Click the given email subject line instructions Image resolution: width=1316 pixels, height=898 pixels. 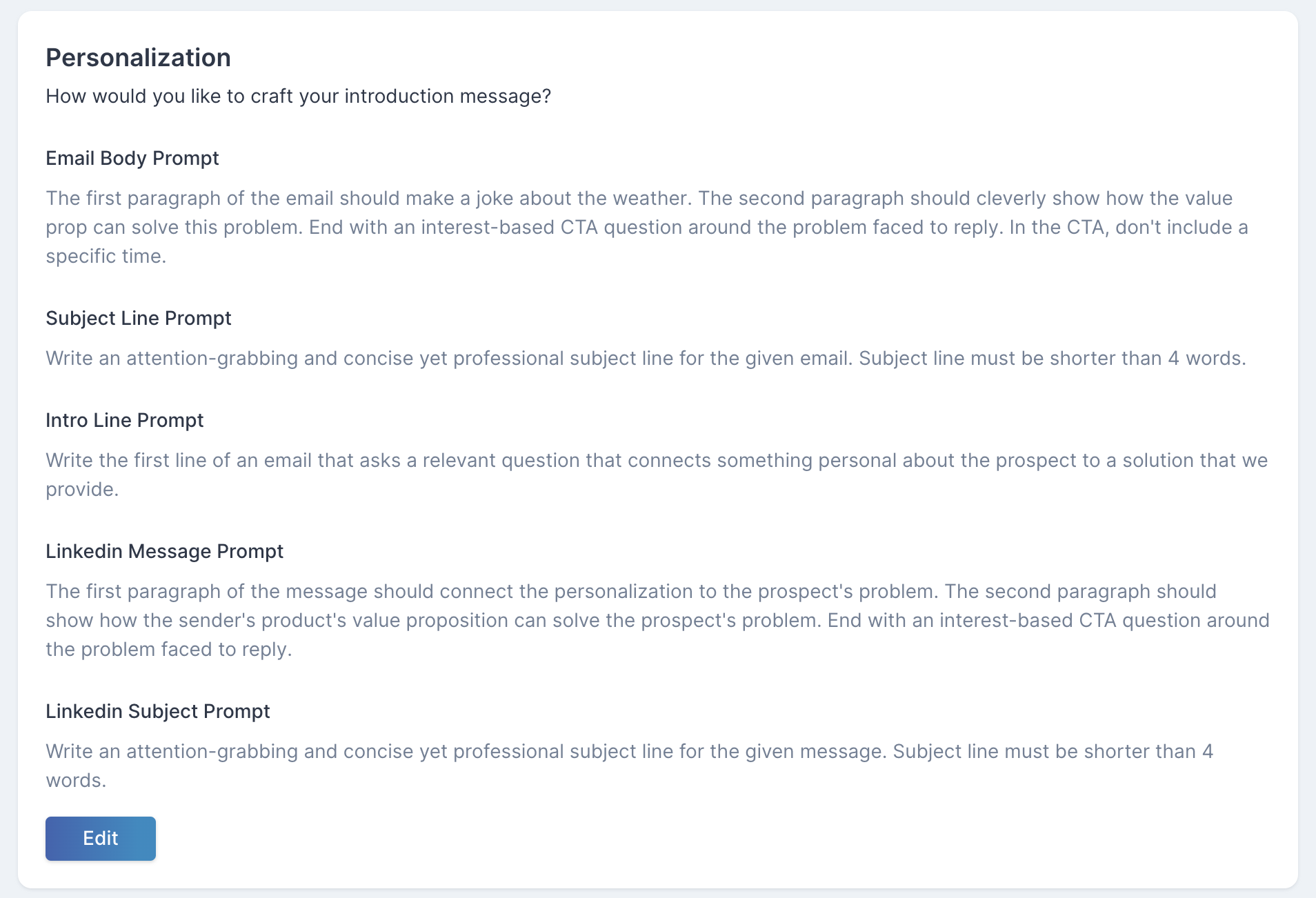[646, 359]
